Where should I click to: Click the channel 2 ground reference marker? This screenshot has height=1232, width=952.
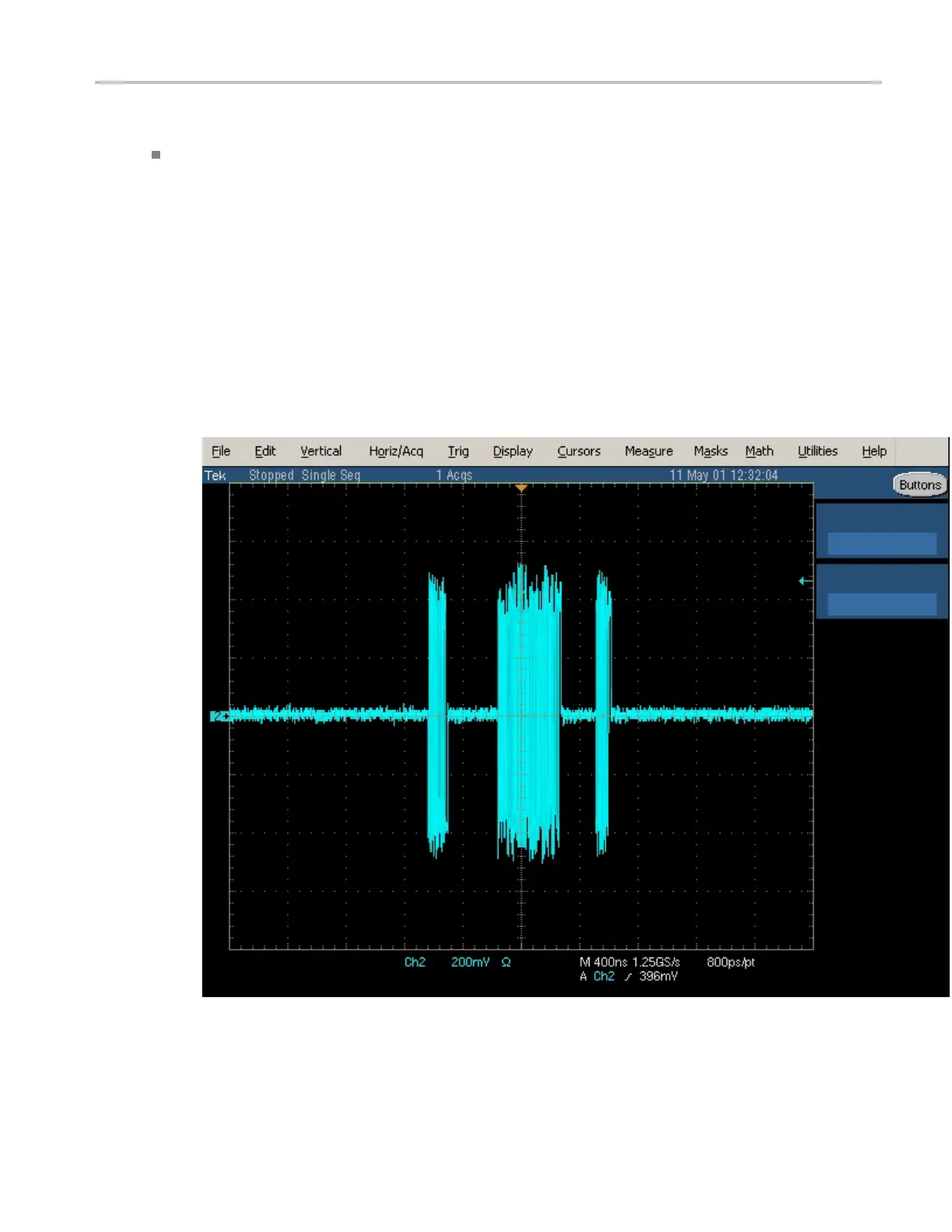point(219,716)
